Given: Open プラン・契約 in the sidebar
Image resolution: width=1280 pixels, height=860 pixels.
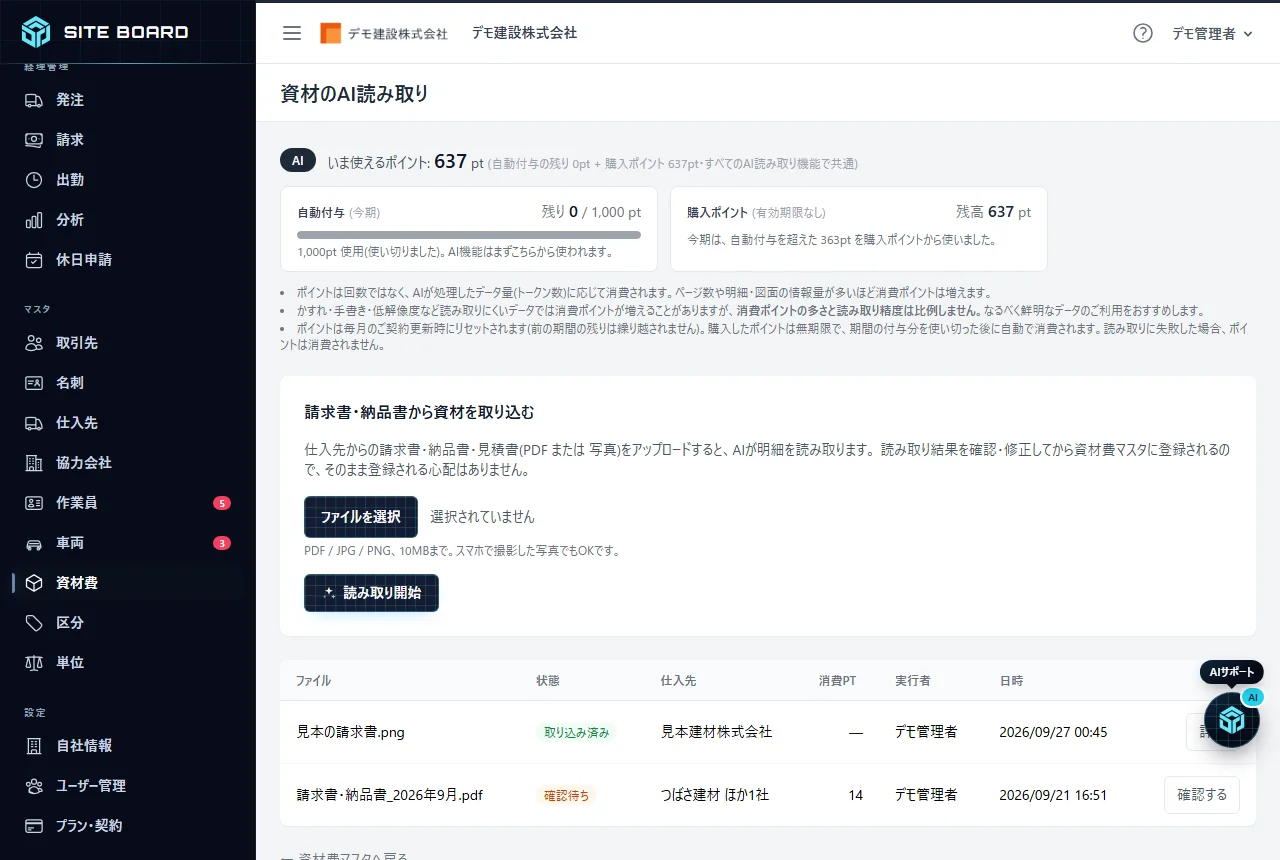Looking at the screenshot, I should pyautogui.click(x=128, y=826).
